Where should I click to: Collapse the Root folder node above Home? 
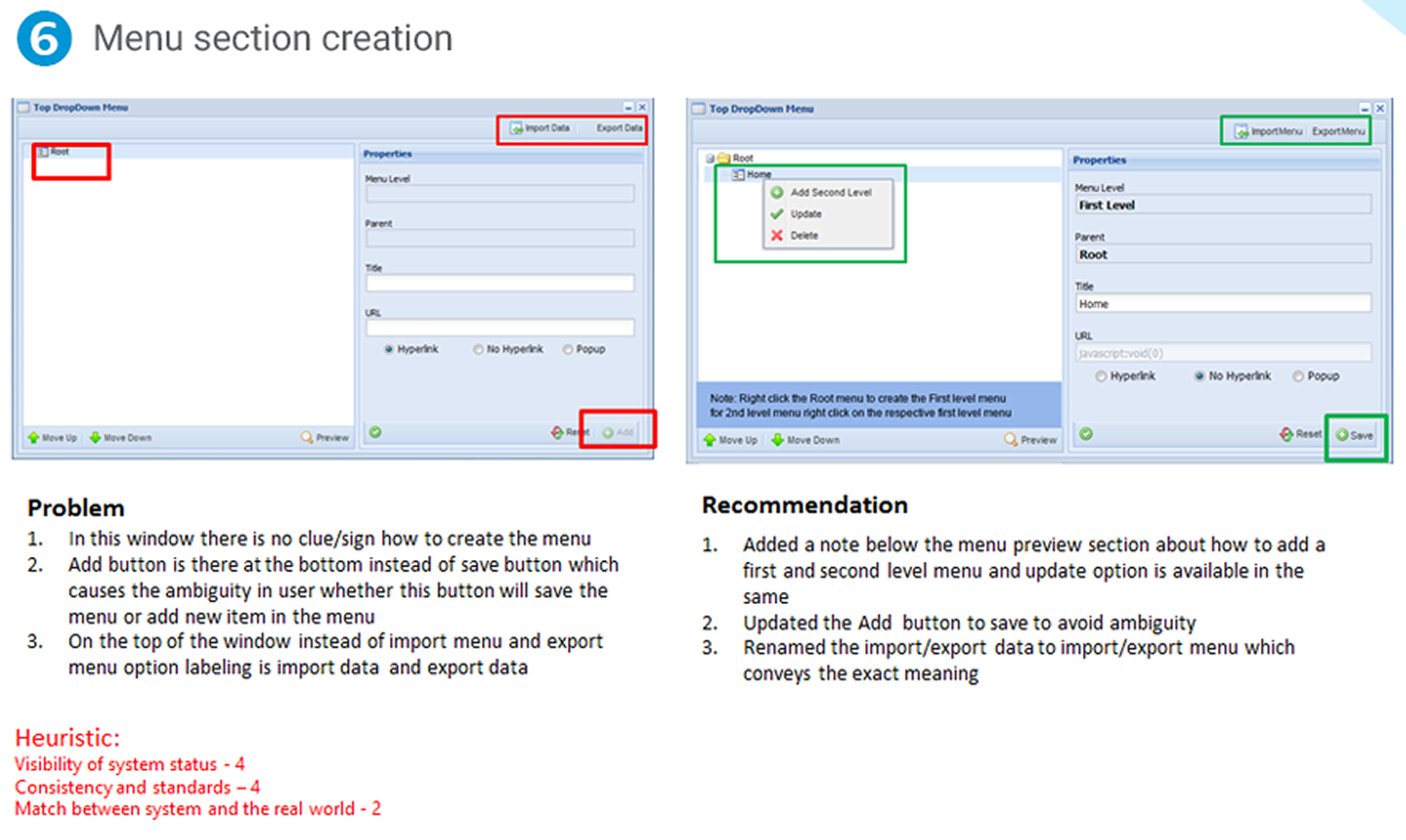(x=710, y=158)
